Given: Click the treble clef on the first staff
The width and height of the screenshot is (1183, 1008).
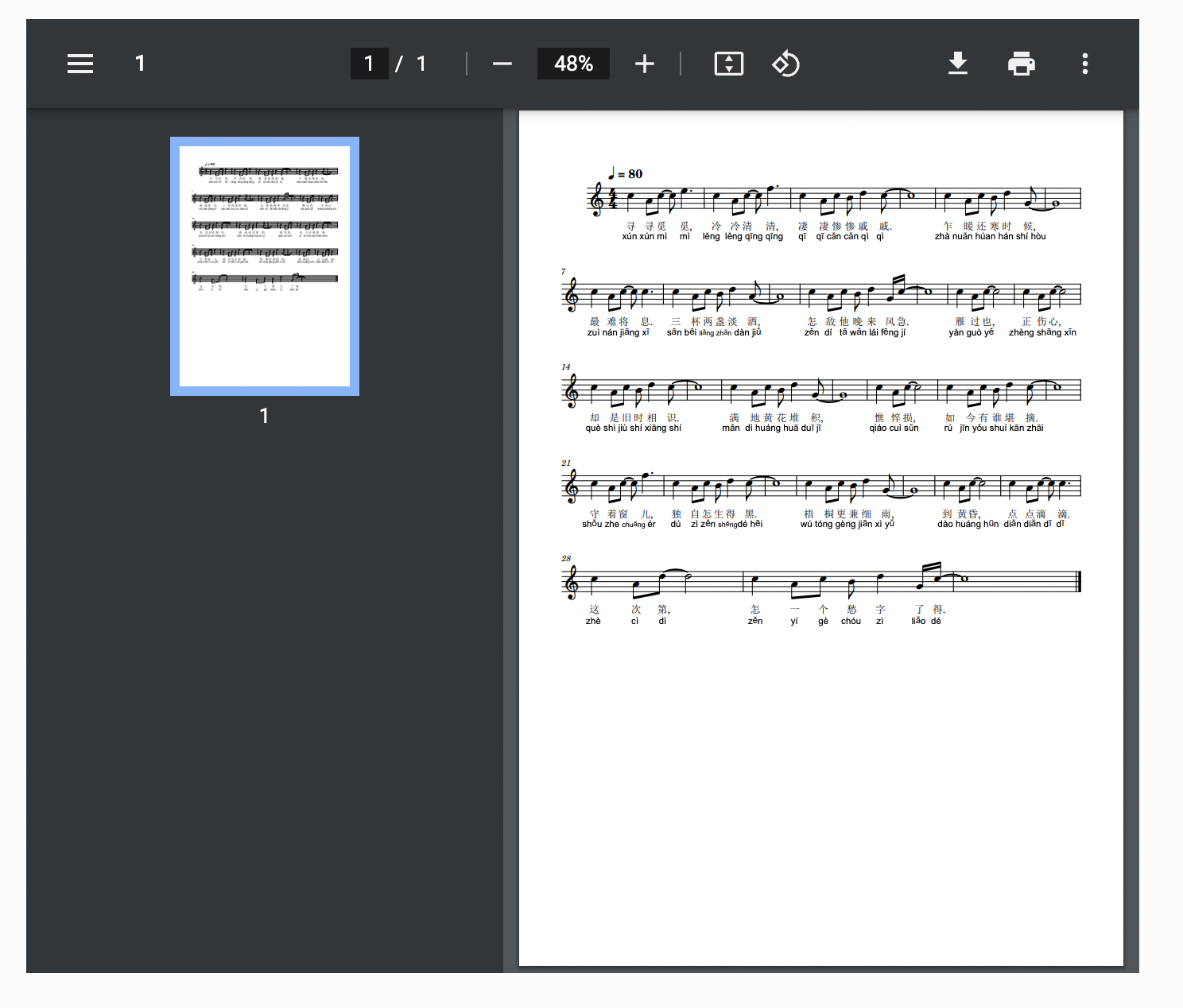Looking at the screenshot, I should click(x=595, y=200).
